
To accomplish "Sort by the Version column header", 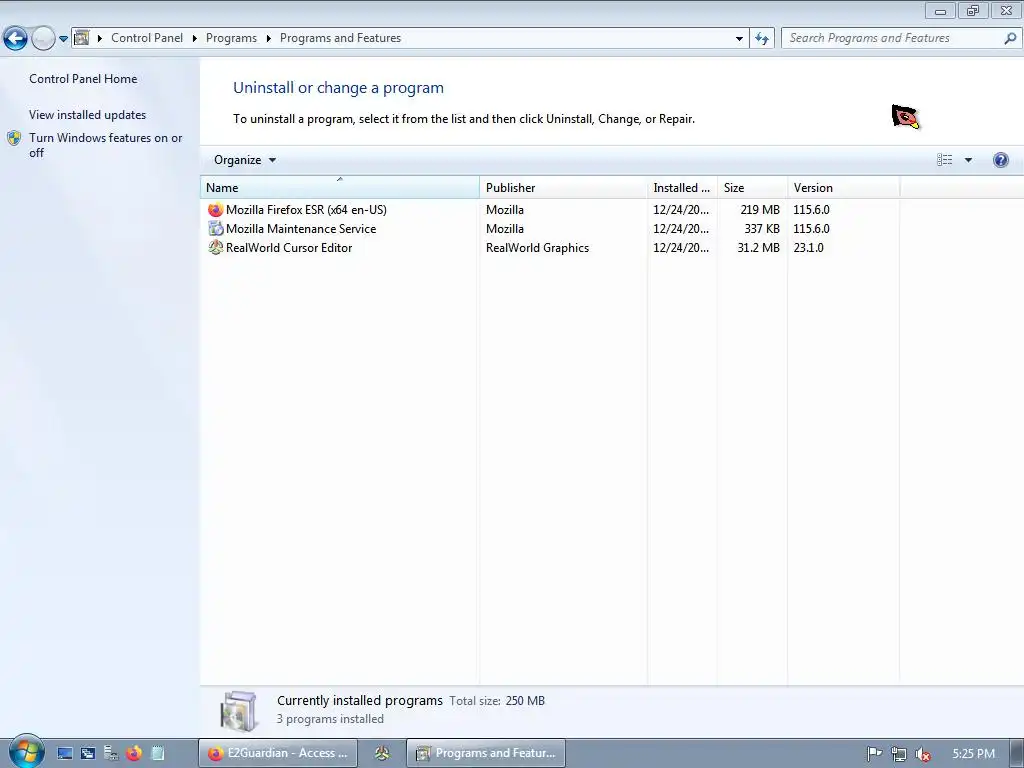I will [843, 187].
